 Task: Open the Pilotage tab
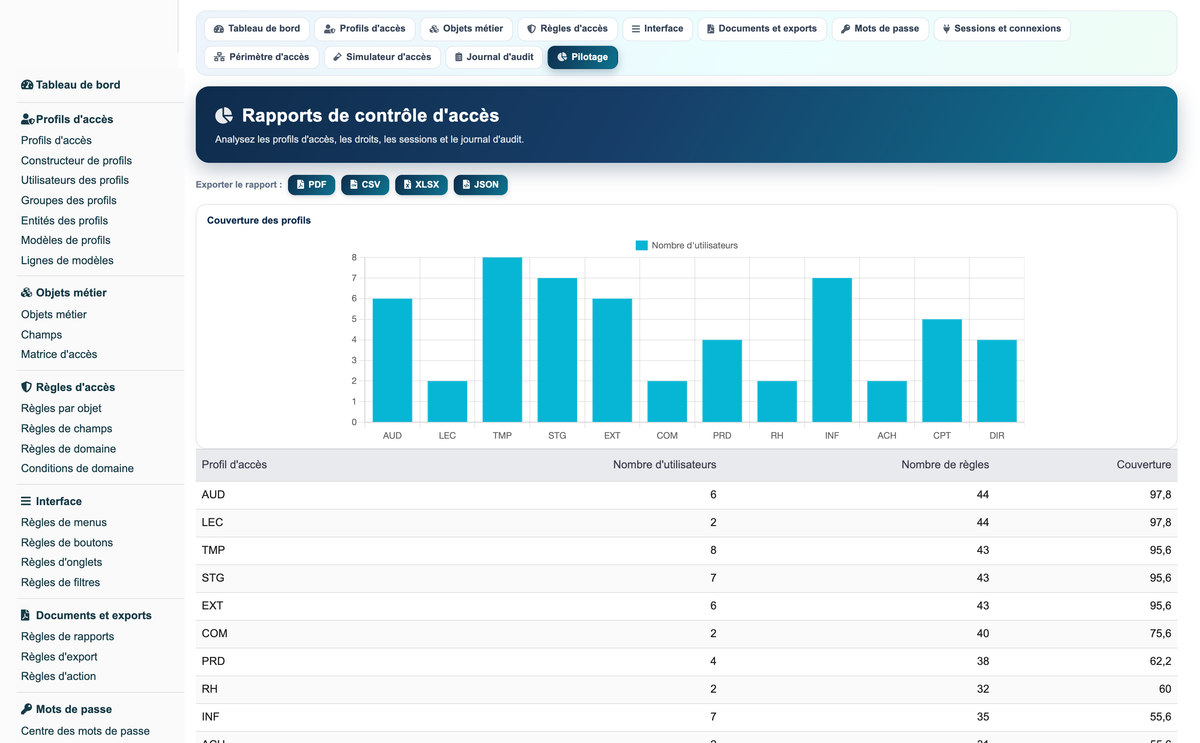click(x=583, y=57)
